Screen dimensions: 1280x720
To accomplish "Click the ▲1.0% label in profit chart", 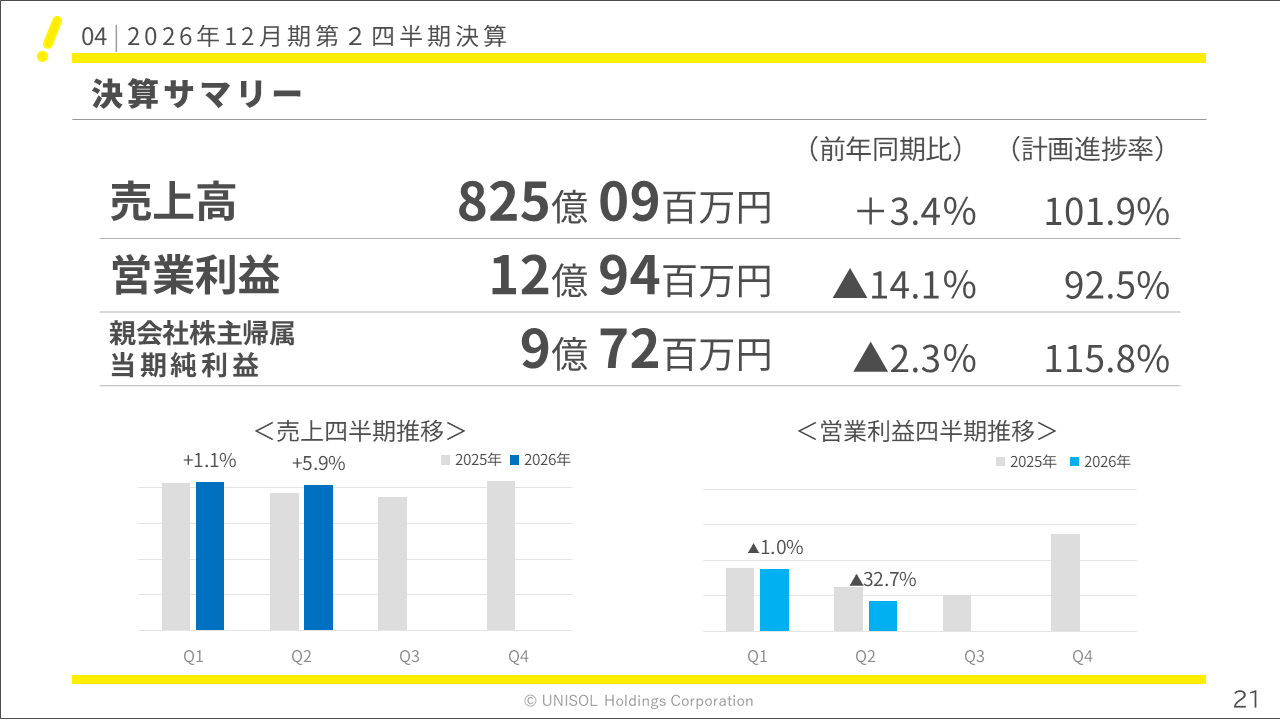I will (x=775, y=548).
